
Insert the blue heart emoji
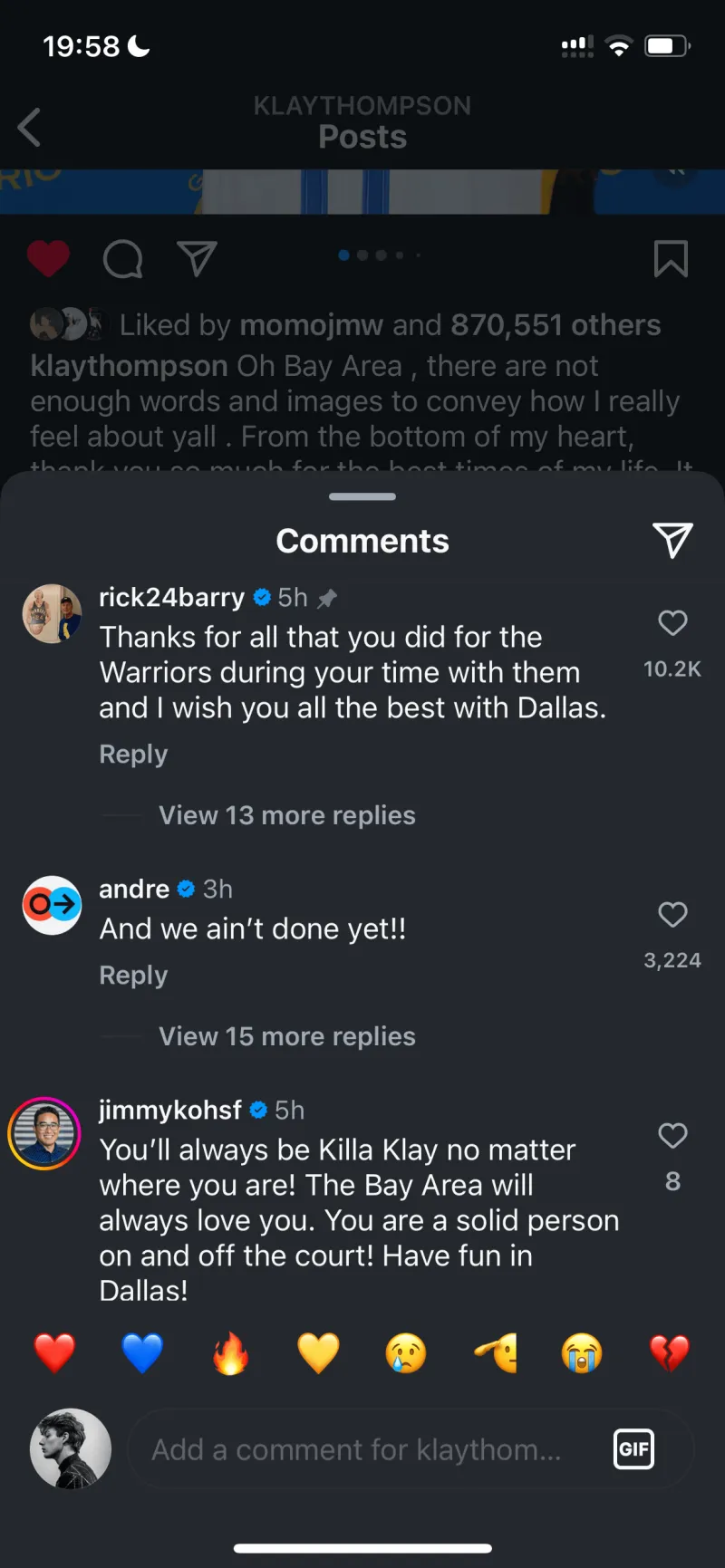point(142,1353)
